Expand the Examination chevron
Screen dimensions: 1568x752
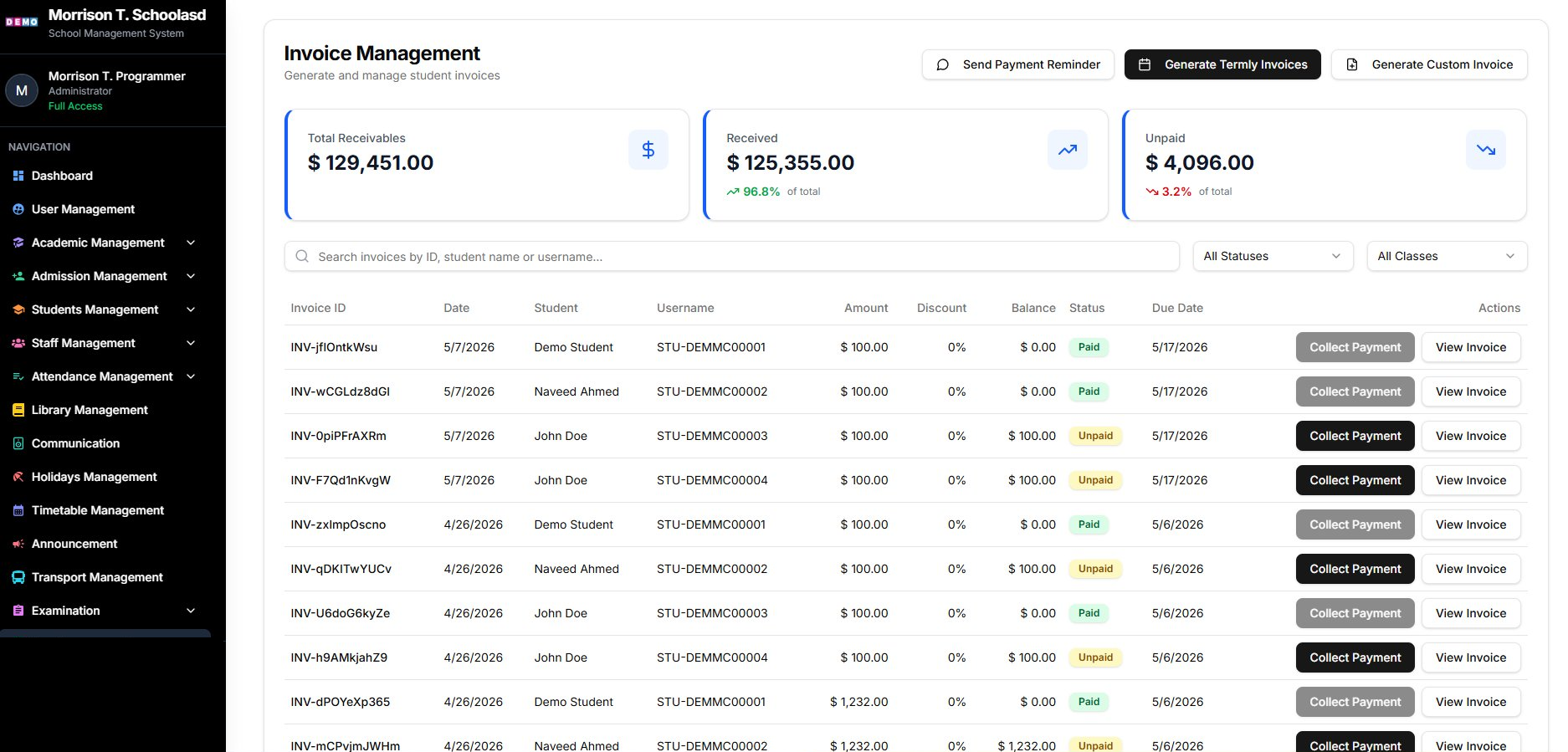tap(191, 611)
